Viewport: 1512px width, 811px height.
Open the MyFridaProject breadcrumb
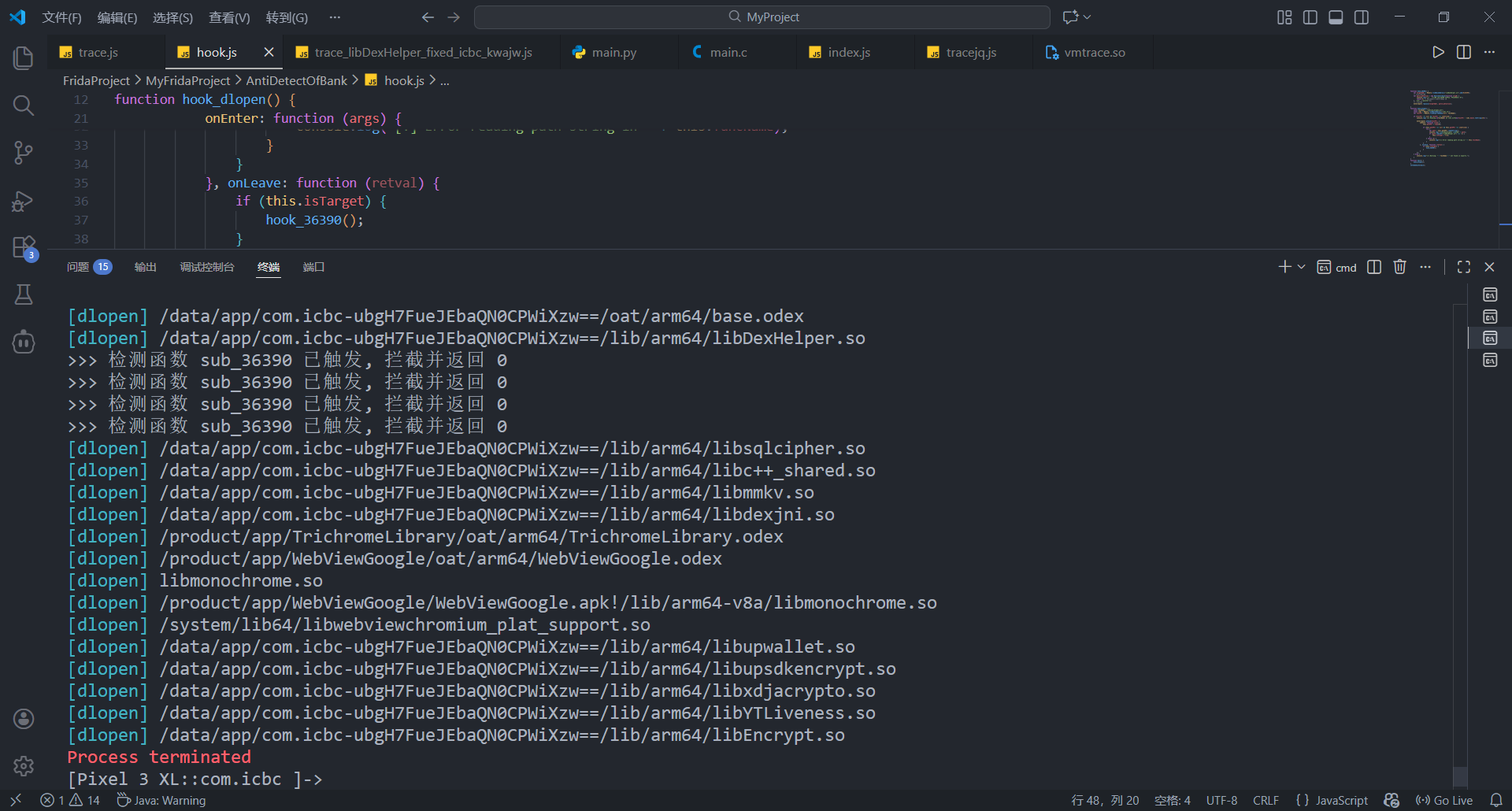pyautogui.click(x=187, y=80)
